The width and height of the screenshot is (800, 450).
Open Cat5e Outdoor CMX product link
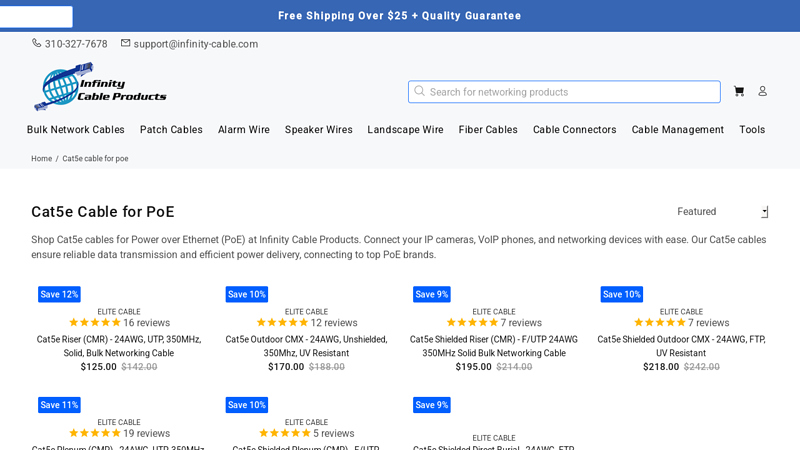(x=306, y=346)
